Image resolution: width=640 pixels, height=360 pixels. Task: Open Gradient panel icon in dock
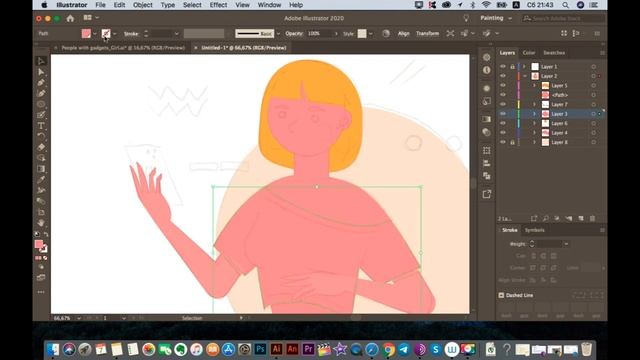pos(486,119)
